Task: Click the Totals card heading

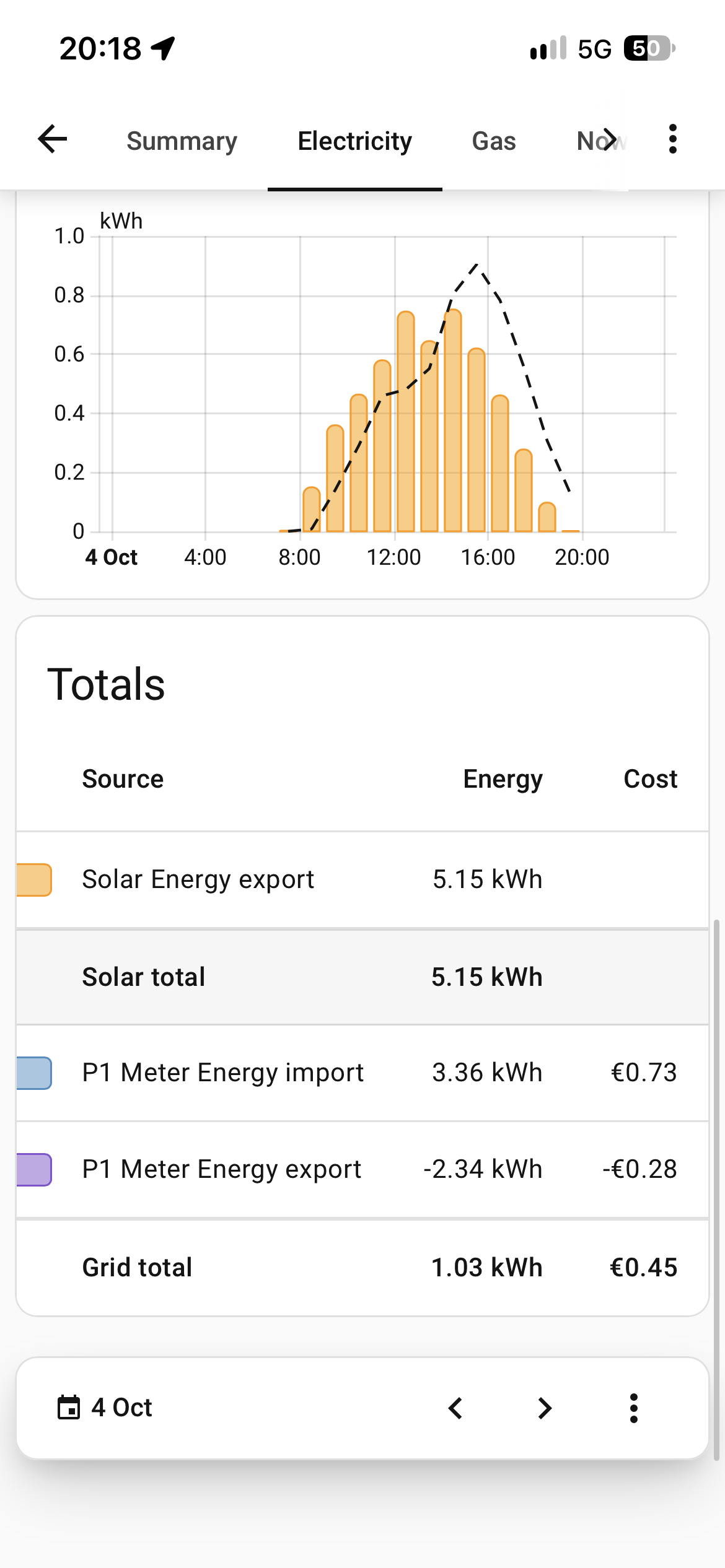Action: (x=106, y=684)
